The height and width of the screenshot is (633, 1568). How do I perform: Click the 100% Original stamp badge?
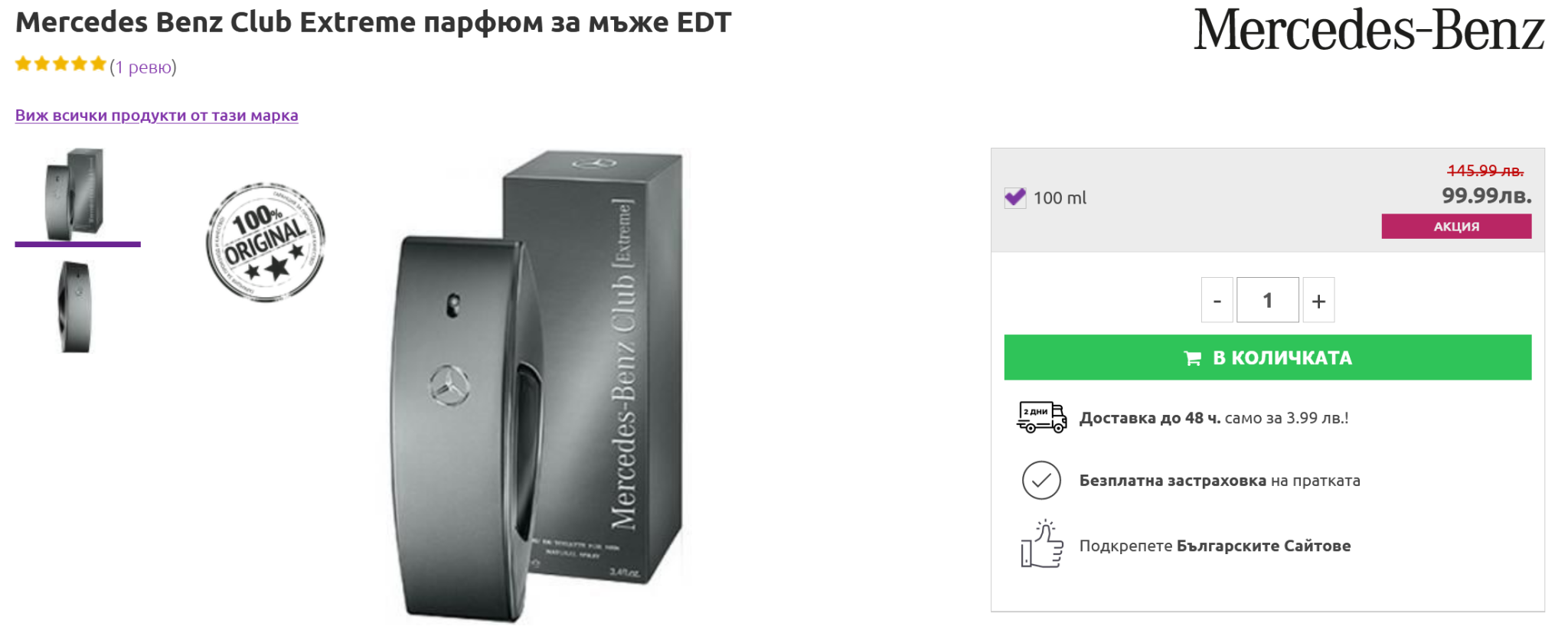point(266,242)
